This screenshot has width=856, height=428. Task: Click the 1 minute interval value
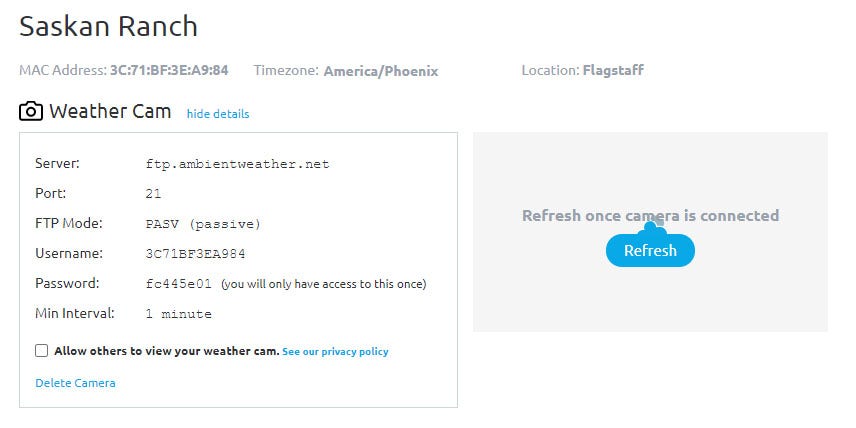(x=179, y=314)
